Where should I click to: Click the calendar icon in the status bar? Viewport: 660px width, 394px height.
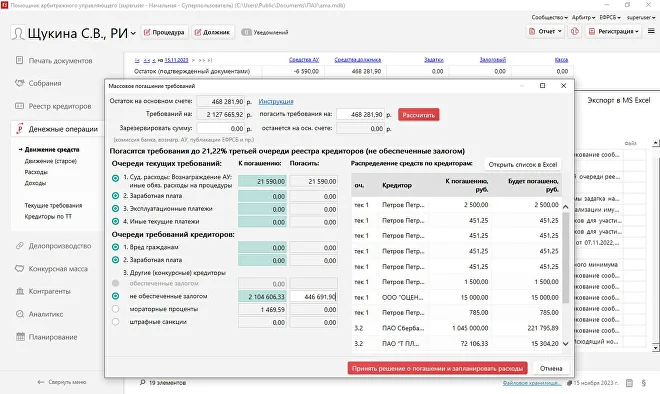[x=629, y=383]
